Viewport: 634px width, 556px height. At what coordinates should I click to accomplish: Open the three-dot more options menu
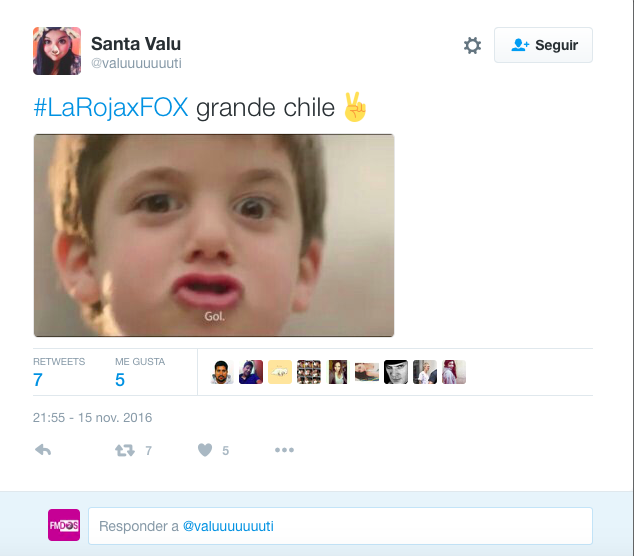(x=284, y=450)
